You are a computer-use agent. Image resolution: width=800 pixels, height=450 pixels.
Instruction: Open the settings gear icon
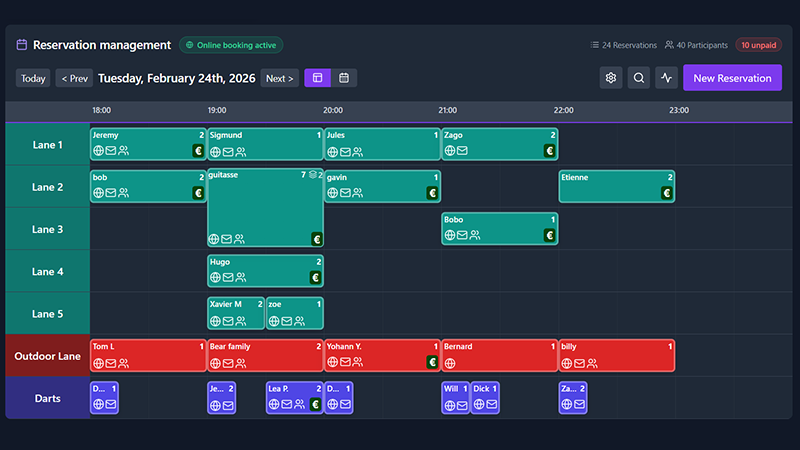(611, 78)
